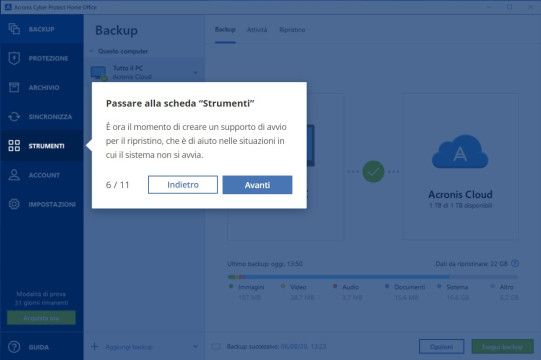The width and height of the screenshot is (541, 360).
Task: Click the Avanti button in the tutorial
Action: click(x=257, y=185)
